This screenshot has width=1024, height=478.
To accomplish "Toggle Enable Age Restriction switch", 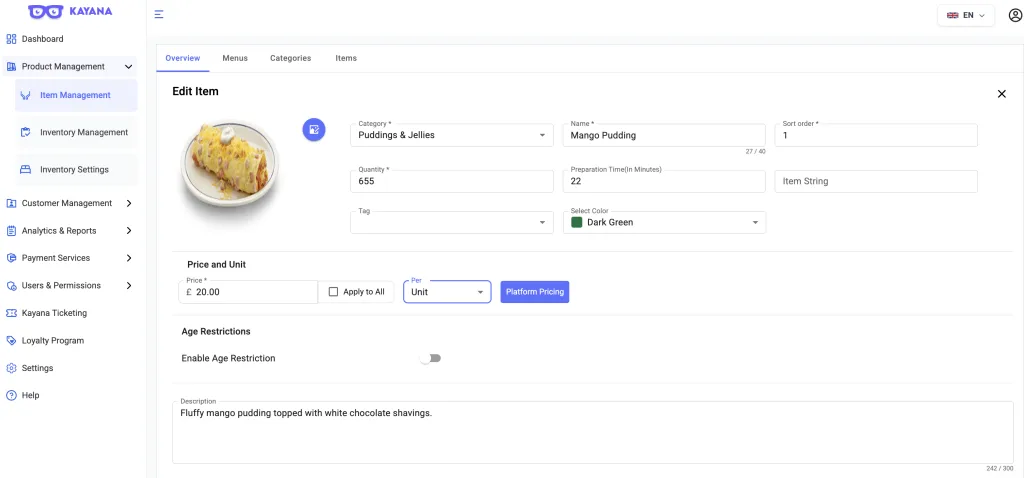I will tap(430, 358).
